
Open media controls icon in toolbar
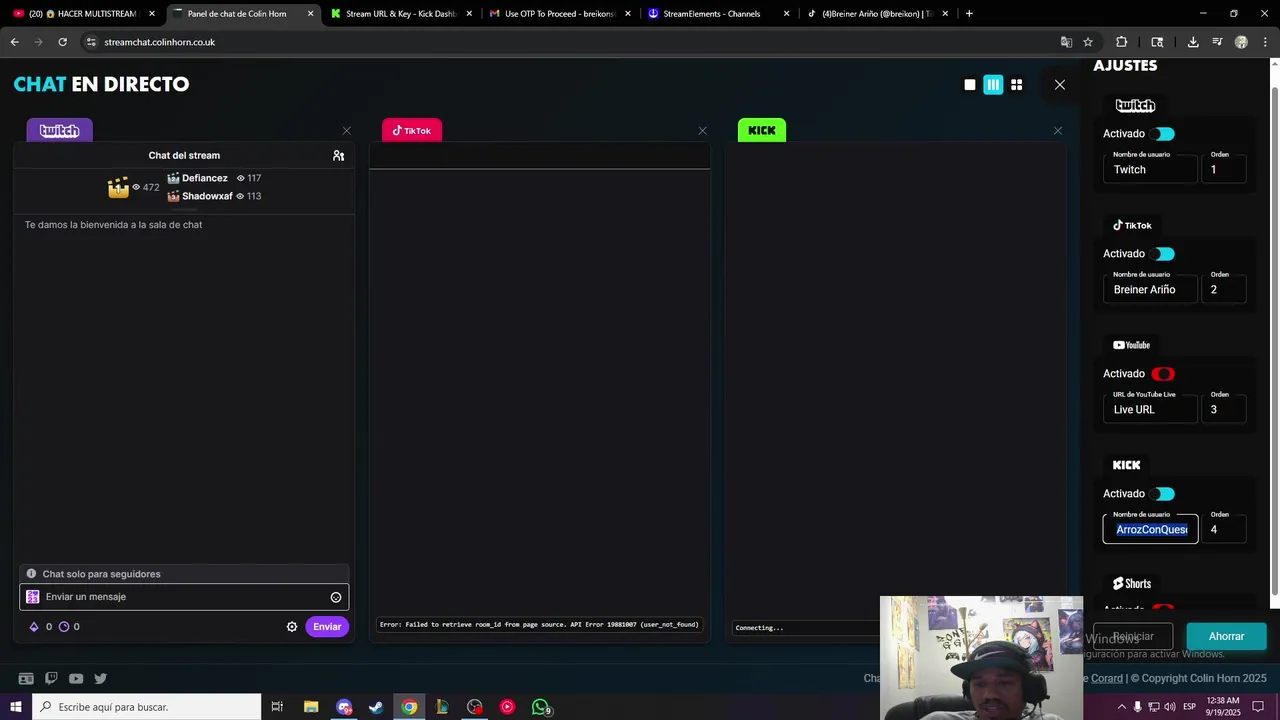(x=1217, y=42)
